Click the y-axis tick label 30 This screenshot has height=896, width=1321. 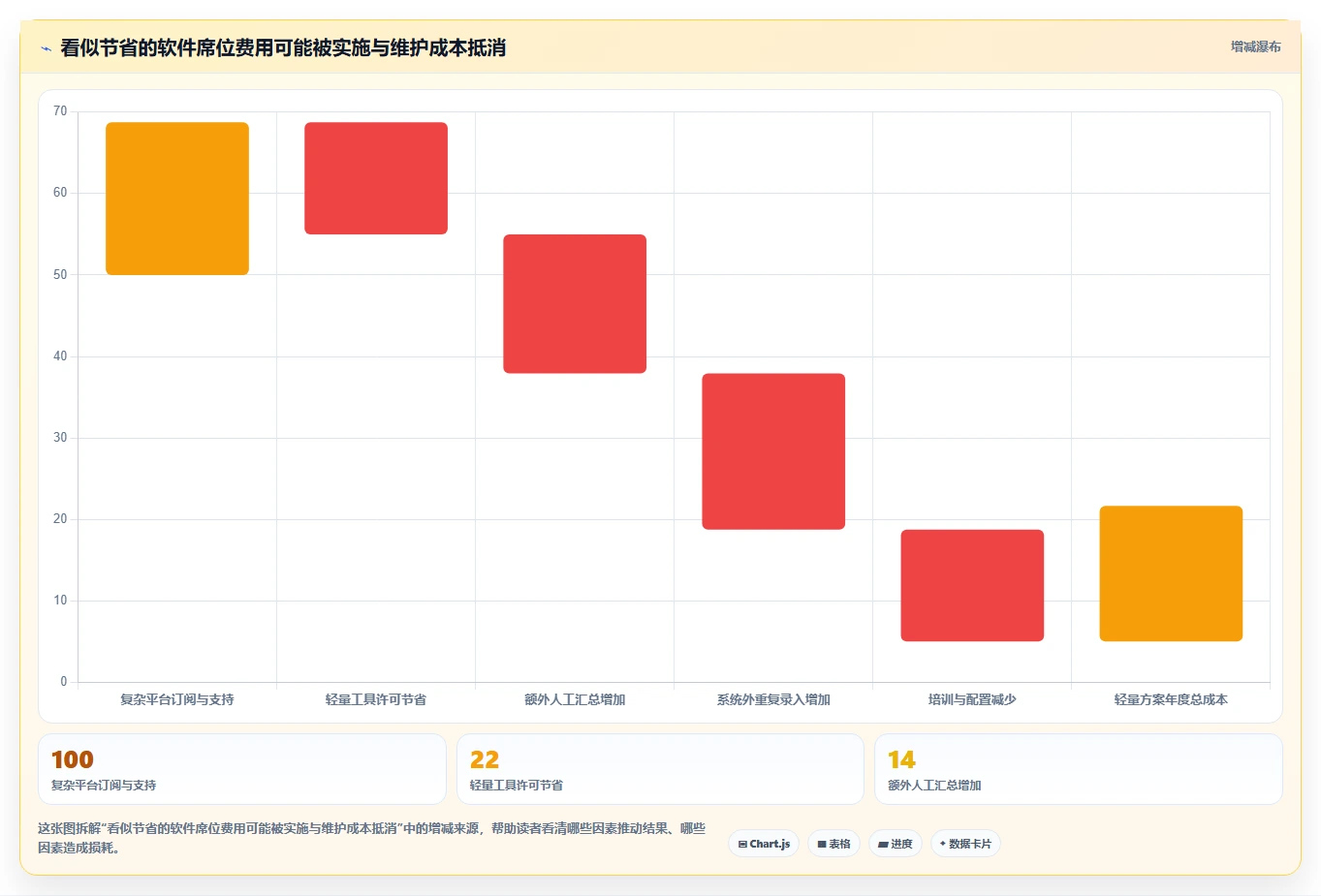click(x=60, y=438)
